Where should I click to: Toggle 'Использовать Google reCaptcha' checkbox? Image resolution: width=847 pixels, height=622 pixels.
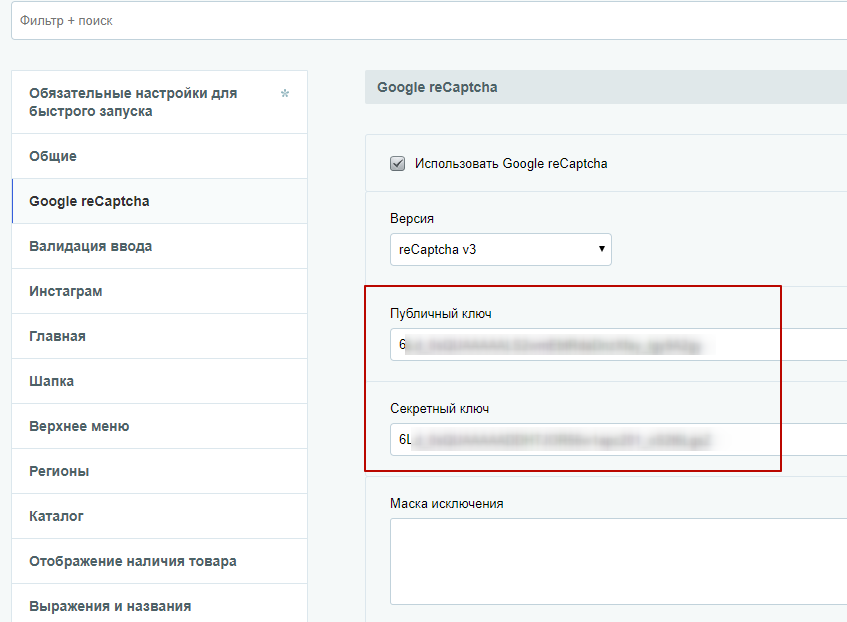pos(398,163)
